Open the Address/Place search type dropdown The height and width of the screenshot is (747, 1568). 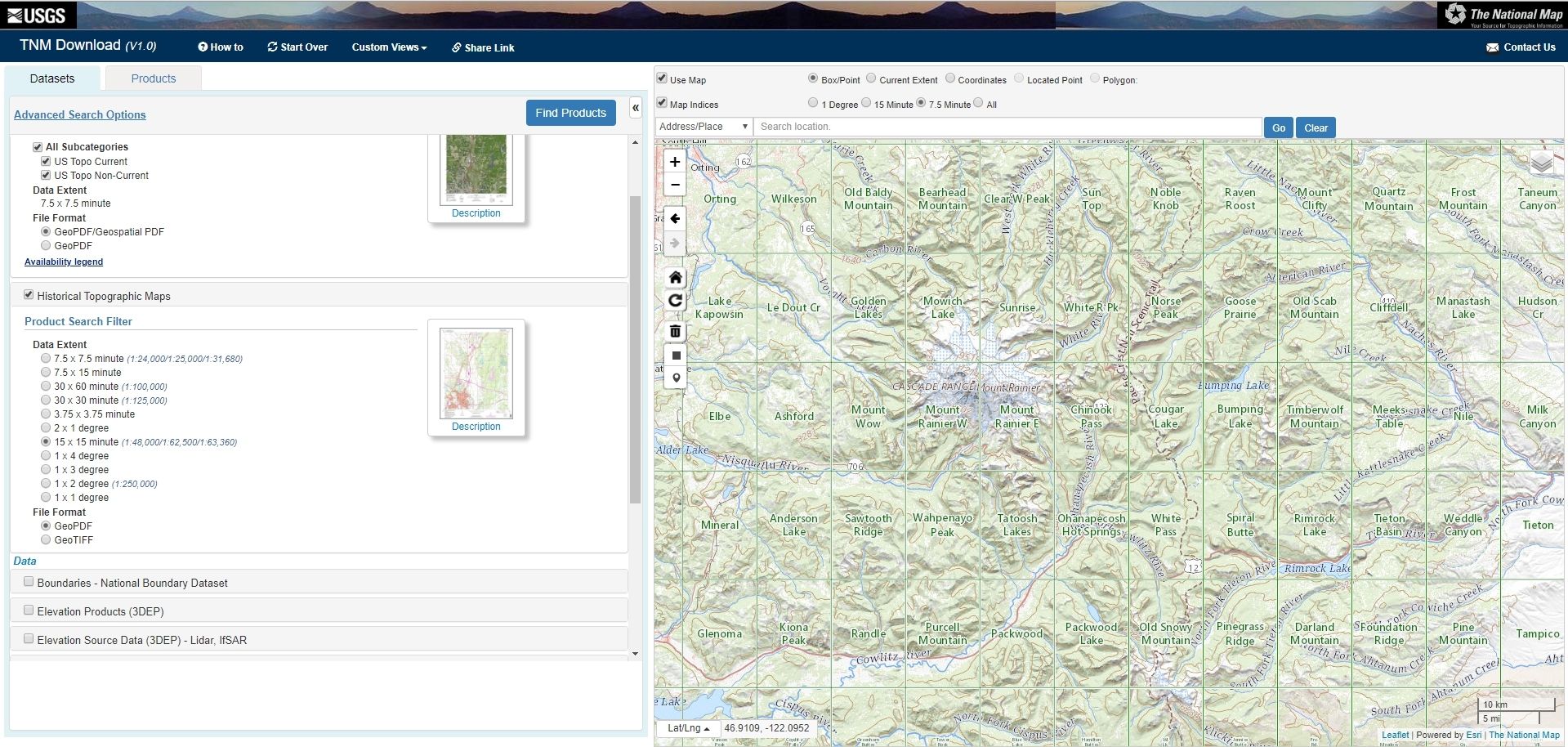coord(704,127)
